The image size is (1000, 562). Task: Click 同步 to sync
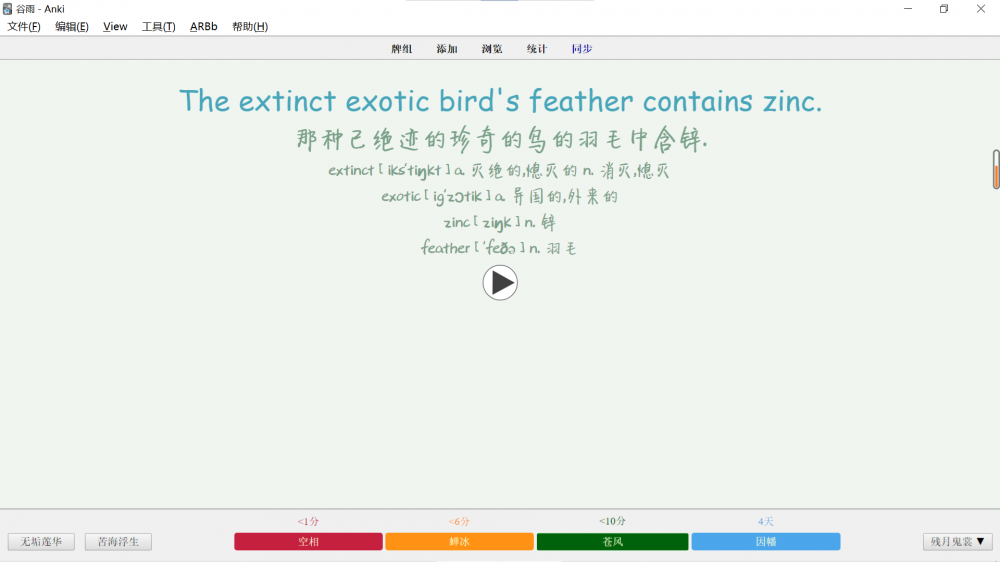click(x=582, y=48)
